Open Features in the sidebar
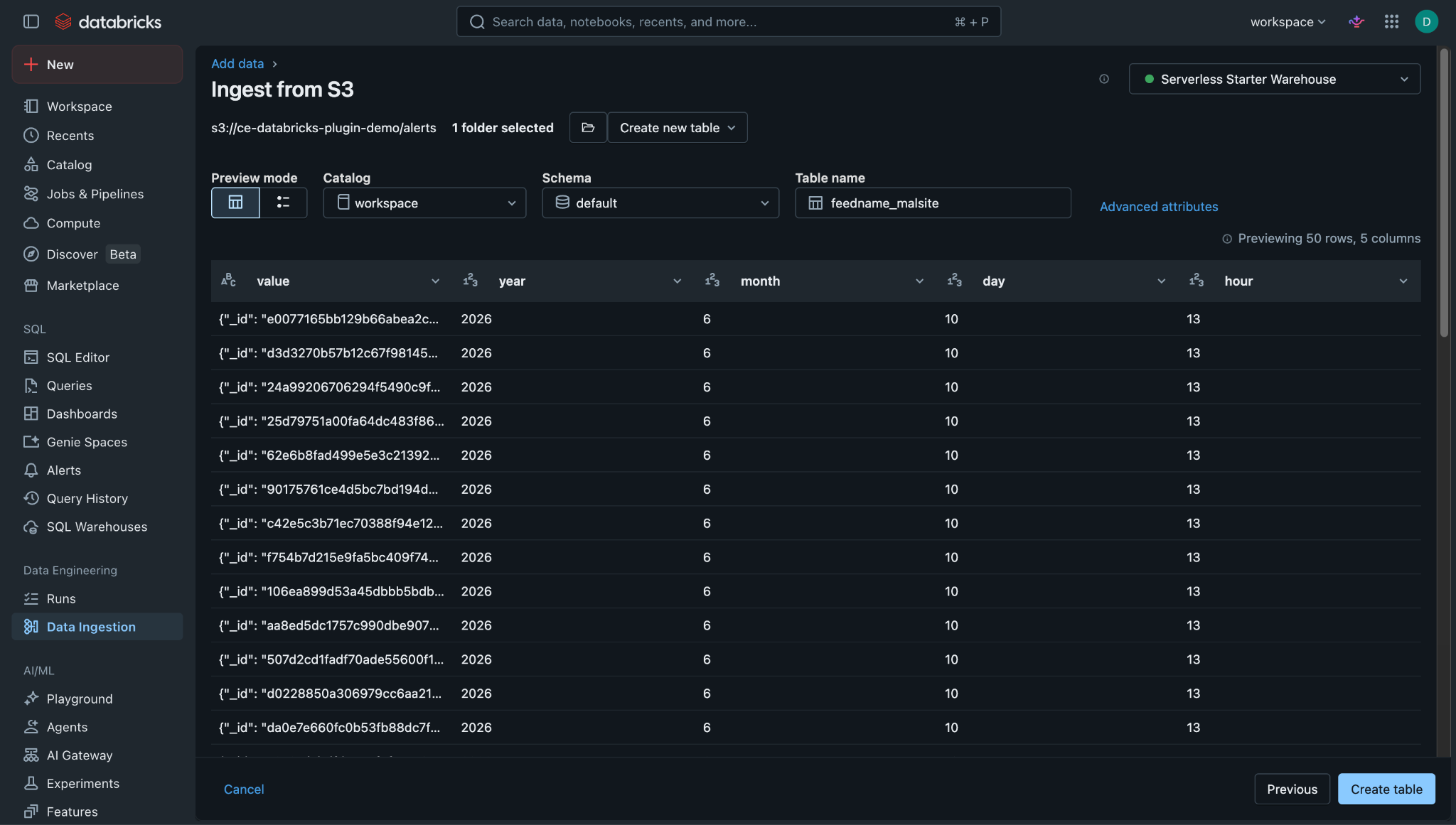 (x=97, y=812)
